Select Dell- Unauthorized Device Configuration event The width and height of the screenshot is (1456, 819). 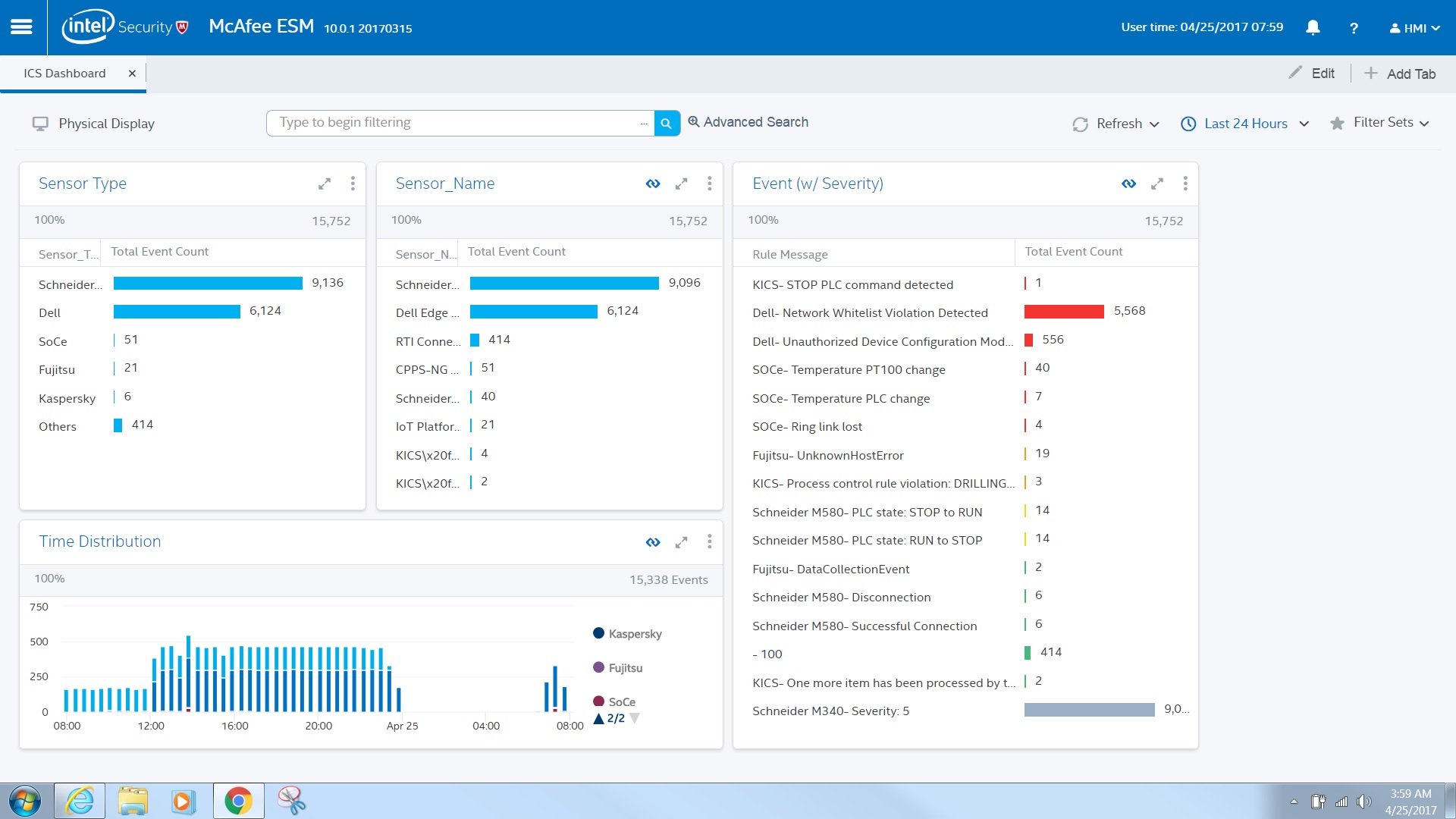[x=965, y=341]
